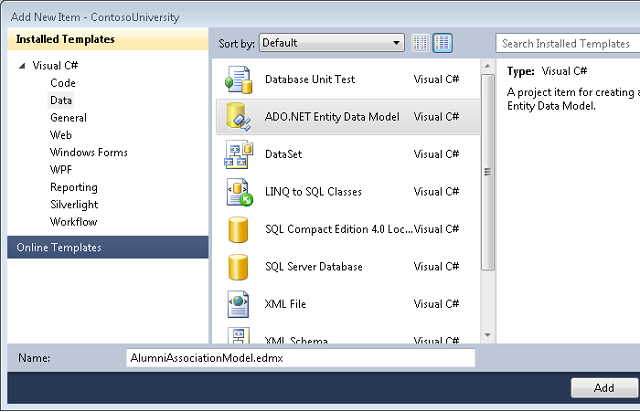This screenshot has width=640, height=412.
Task: Select the ADO.NET Entity Data Model label
Action: (332, 117)
